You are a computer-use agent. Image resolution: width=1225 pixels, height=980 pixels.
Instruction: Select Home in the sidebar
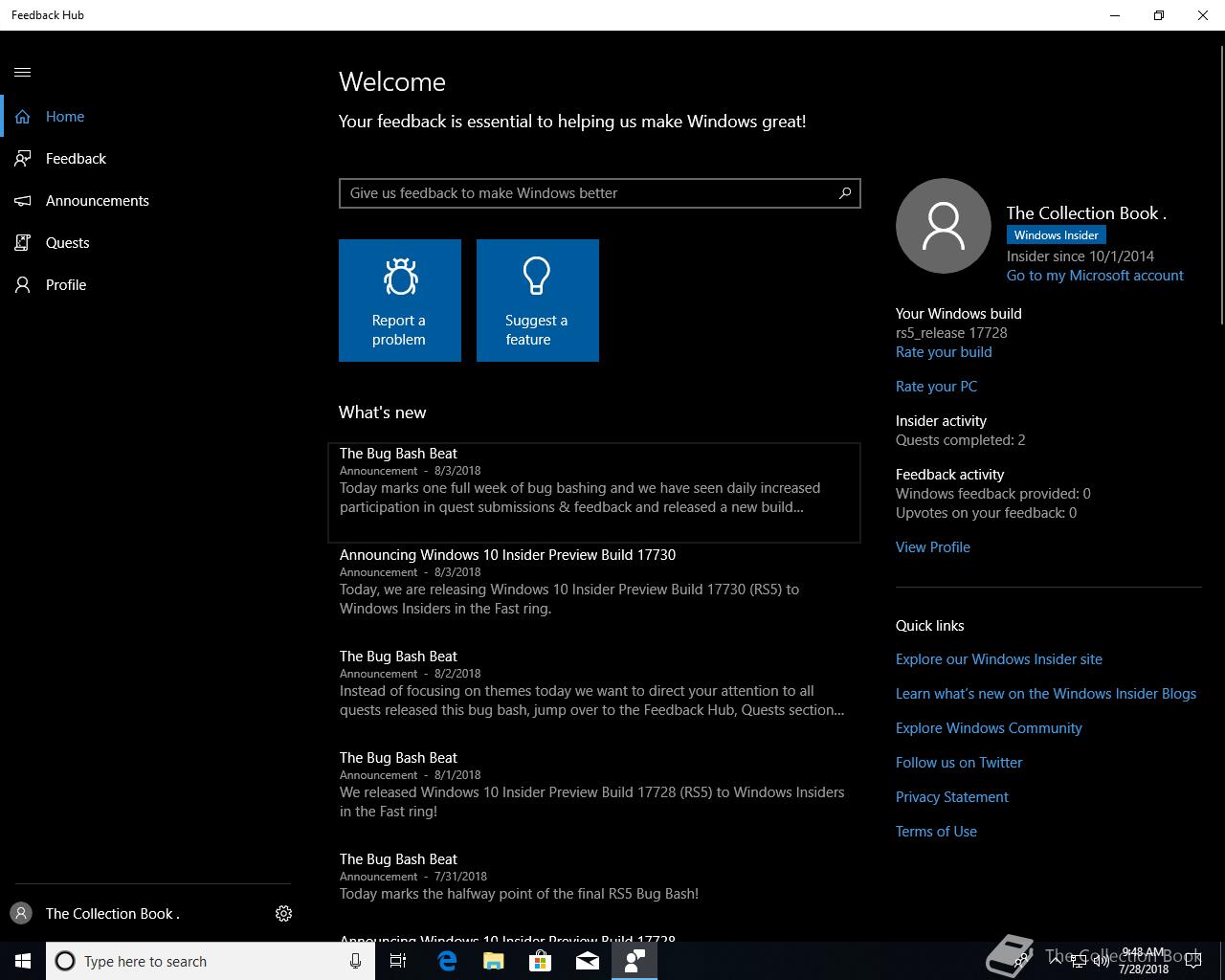pyautogui.click(x=153, y=117)
